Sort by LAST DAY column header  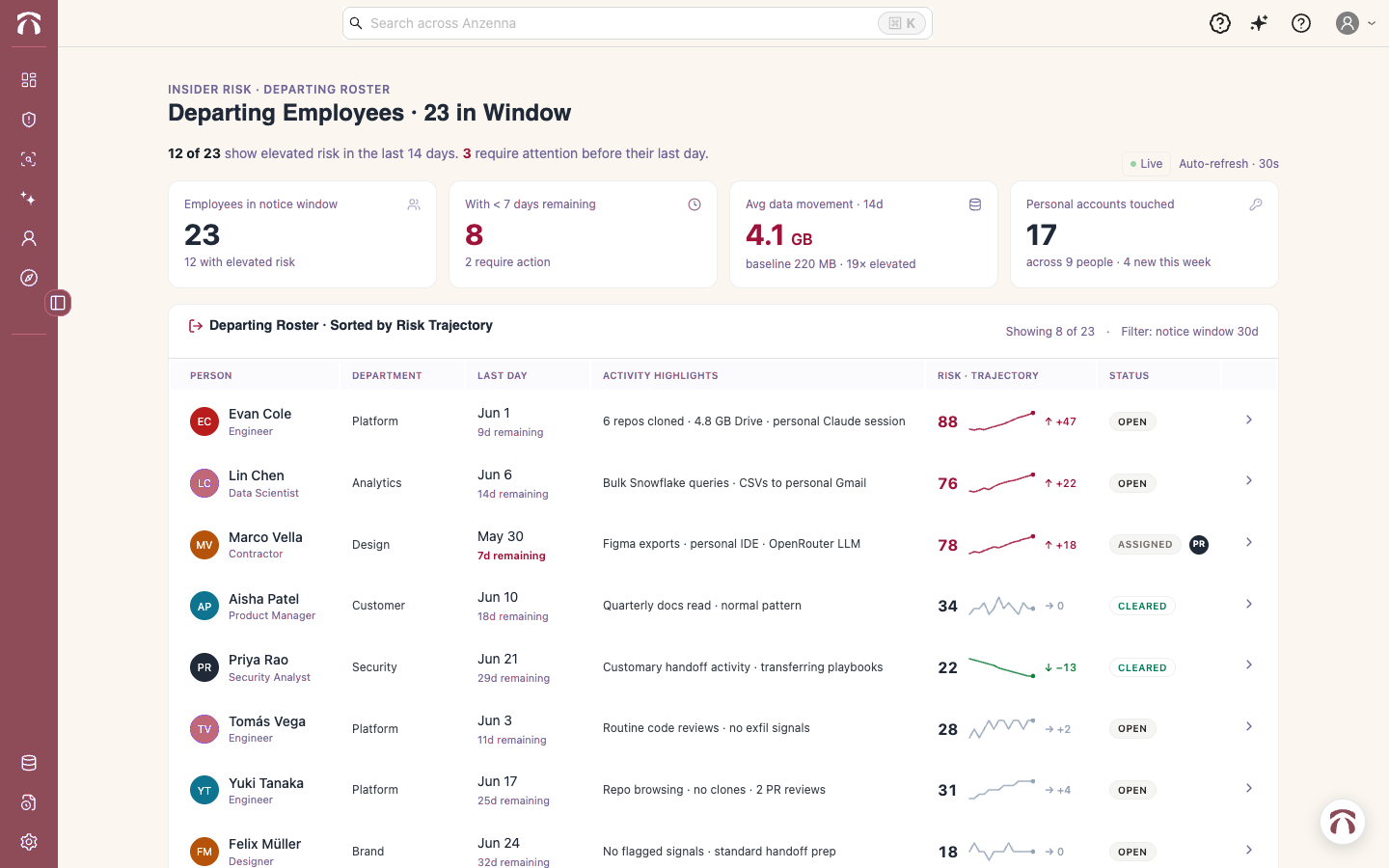(503, 376)
